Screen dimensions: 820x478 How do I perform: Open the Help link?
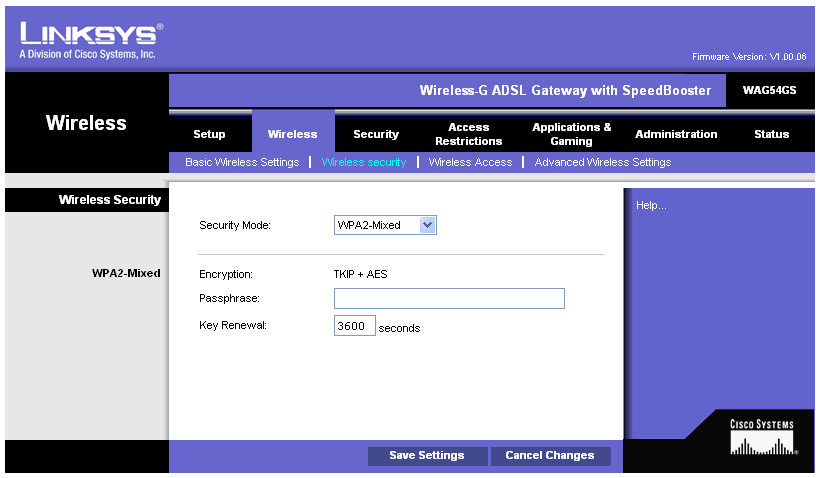[x=651, y=206]
